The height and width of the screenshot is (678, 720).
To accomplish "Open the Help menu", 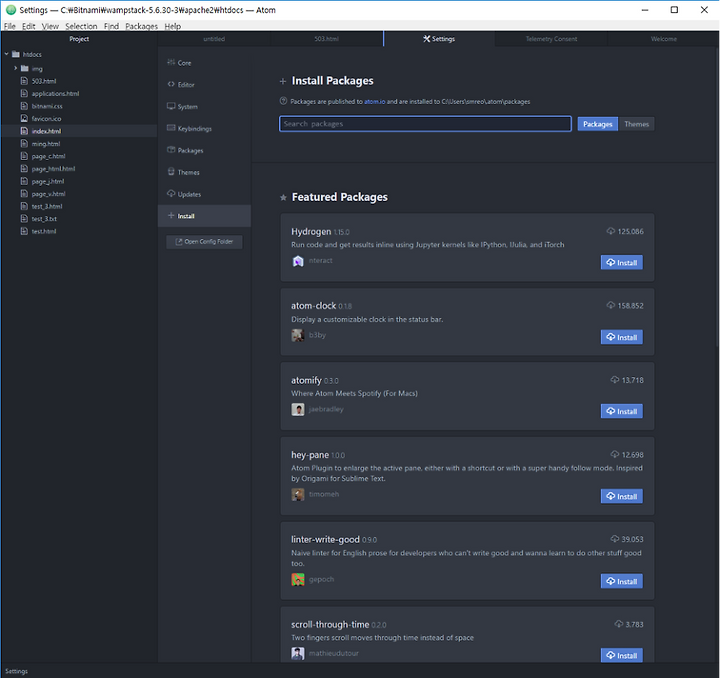I will click(173, 26).
